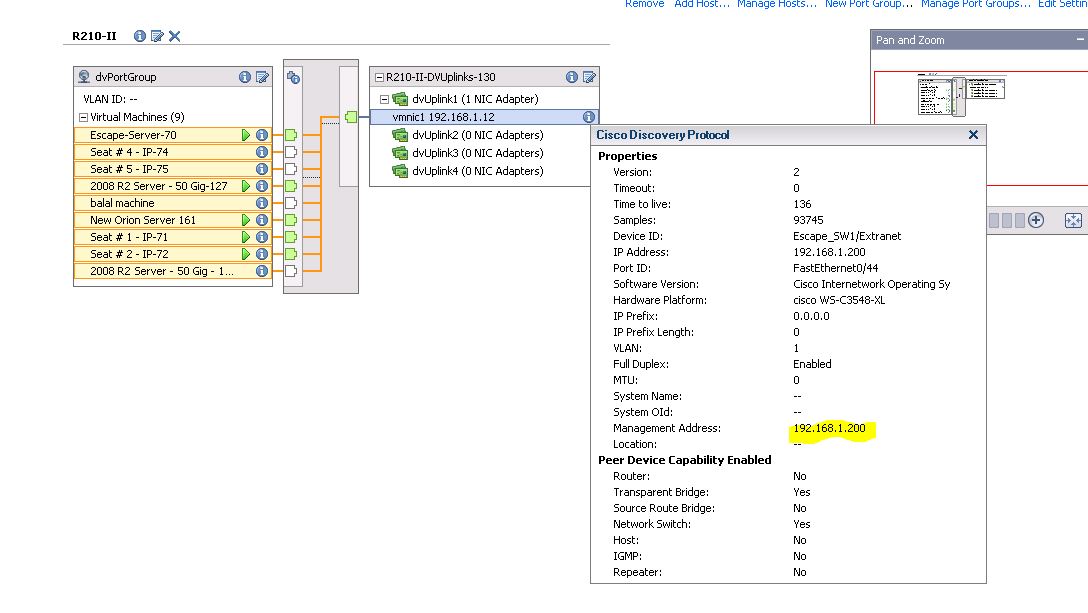Screen dimensions: 1088x613
Task: Remove R210-II using the X icon
Action: point(175,36)
